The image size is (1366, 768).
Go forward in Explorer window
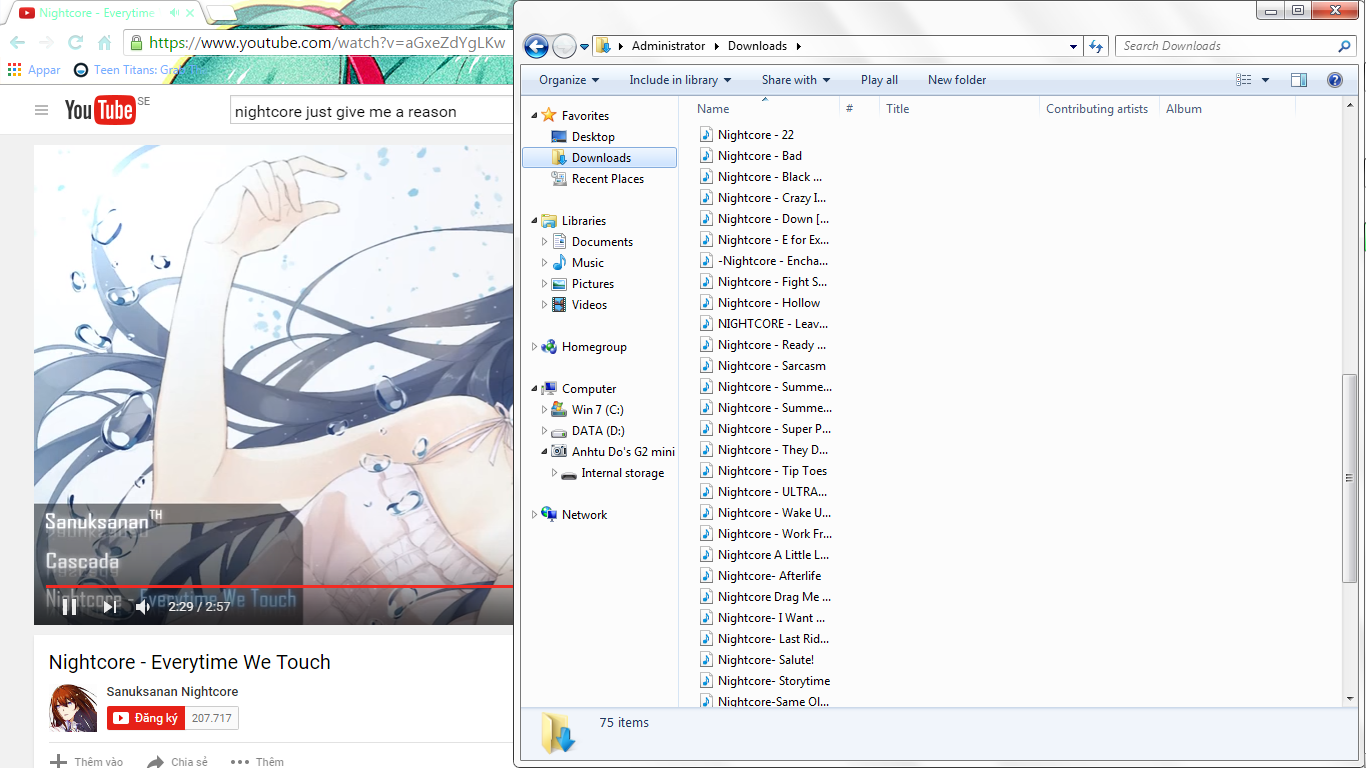(564, 46)
